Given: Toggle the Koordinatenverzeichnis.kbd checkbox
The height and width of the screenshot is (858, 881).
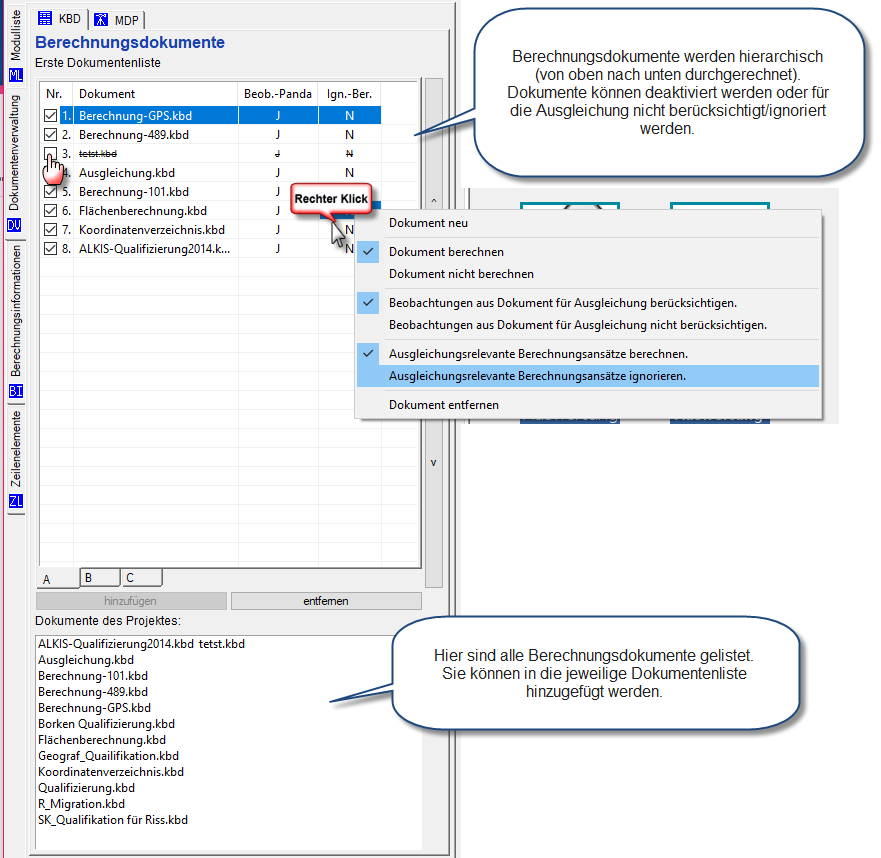Looking at the screenshot, I should coord(50,230).
